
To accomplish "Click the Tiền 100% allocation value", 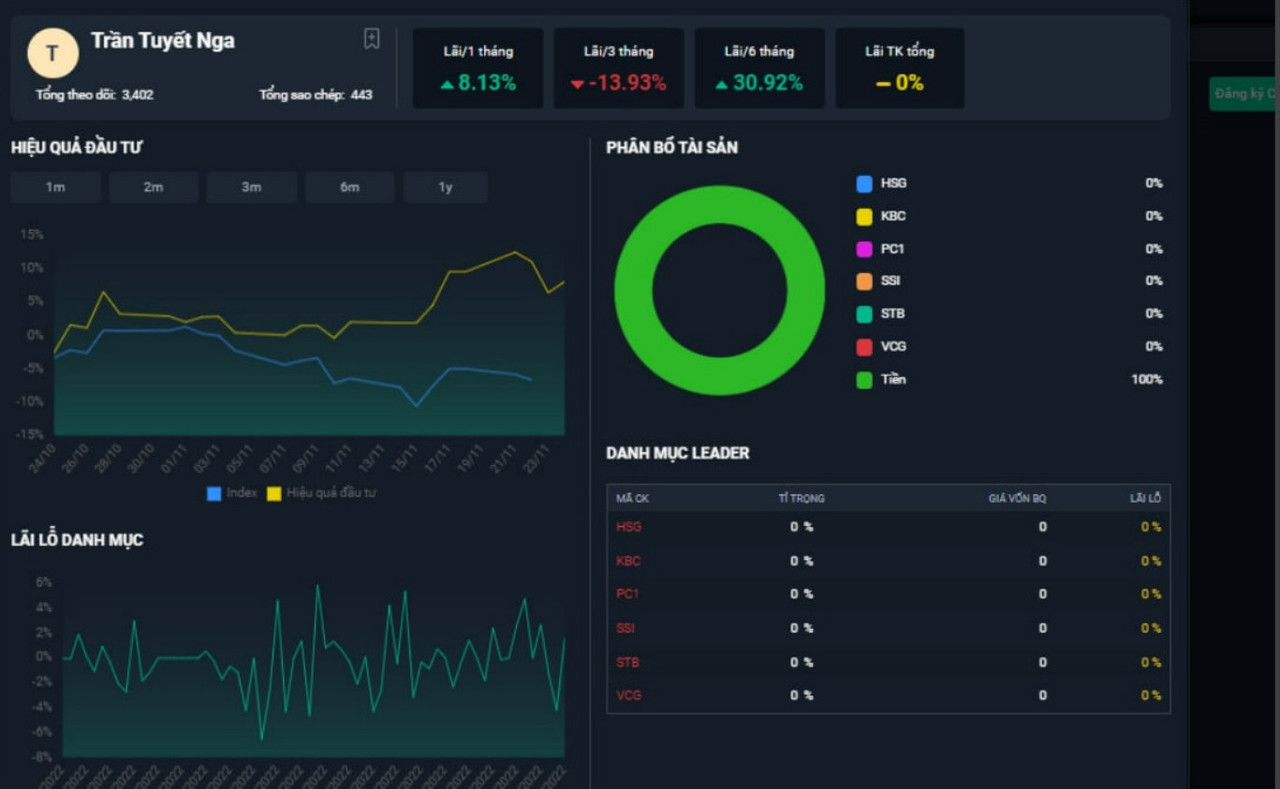I will click(x=1147, y=380).
